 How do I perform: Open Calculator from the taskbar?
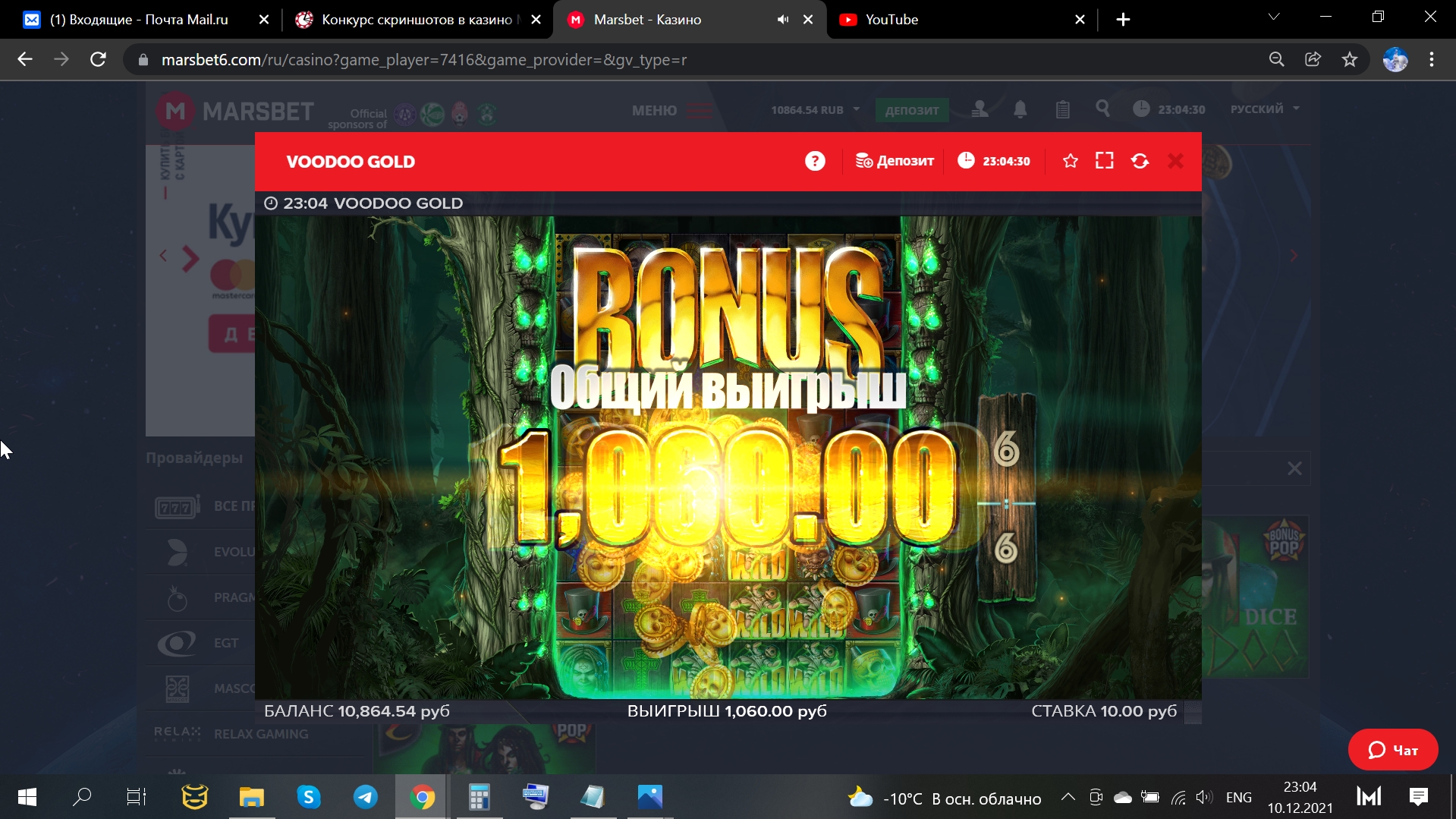coord(479,797)
